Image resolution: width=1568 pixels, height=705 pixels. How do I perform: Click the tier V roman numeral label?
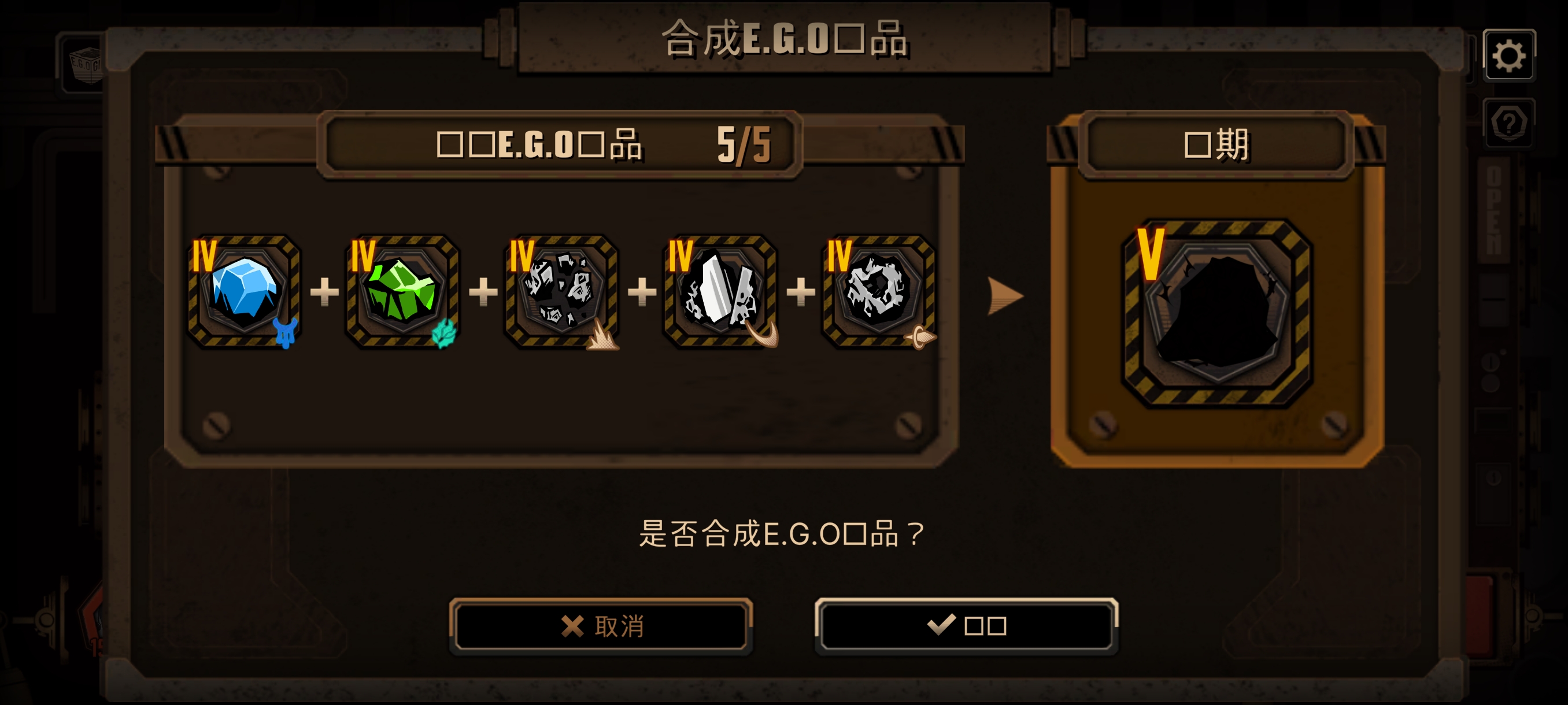coord(1151,254)
